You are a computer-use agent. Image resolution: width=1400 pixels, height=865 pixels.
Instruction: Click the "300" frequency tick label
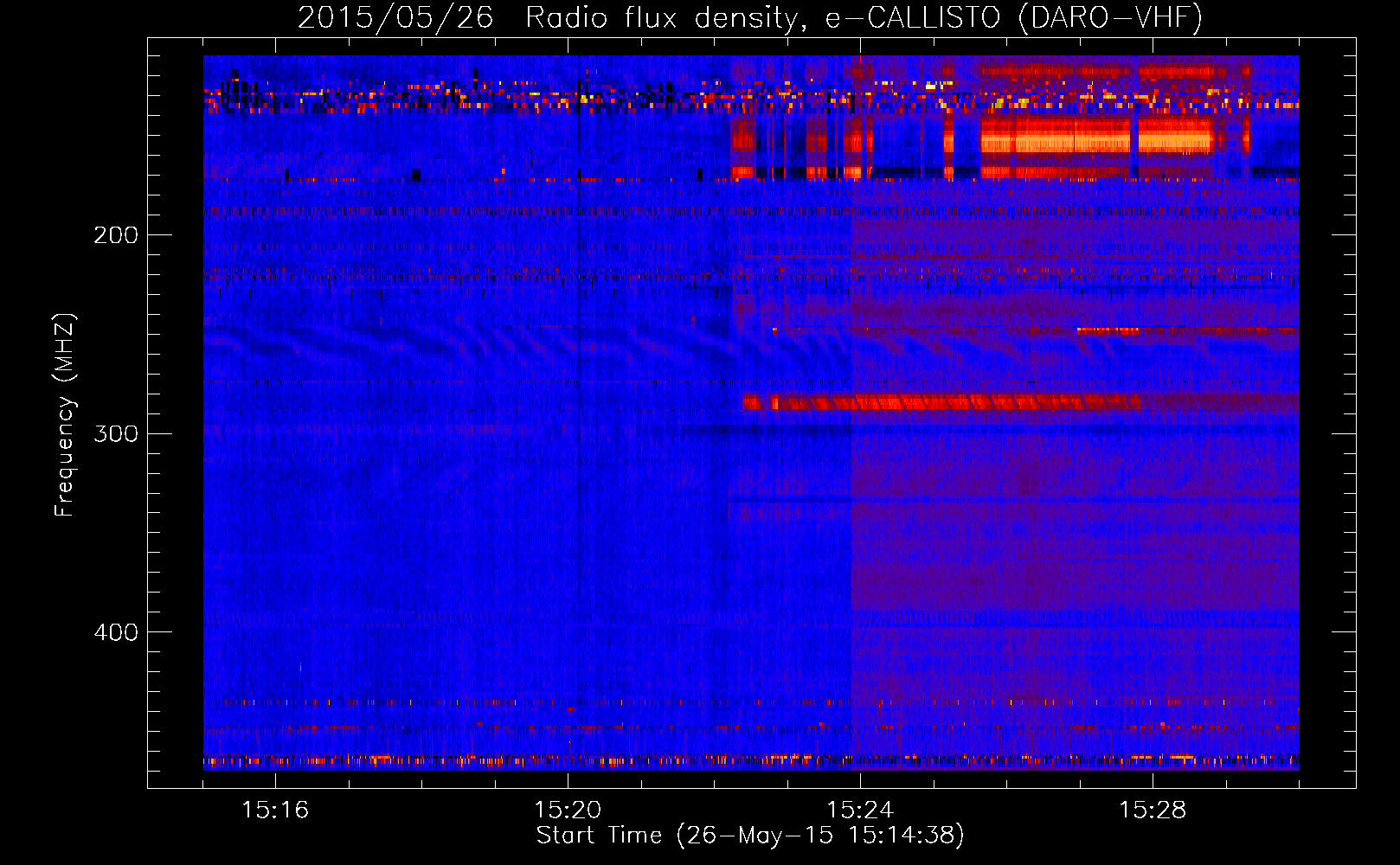tap(116, 433)
